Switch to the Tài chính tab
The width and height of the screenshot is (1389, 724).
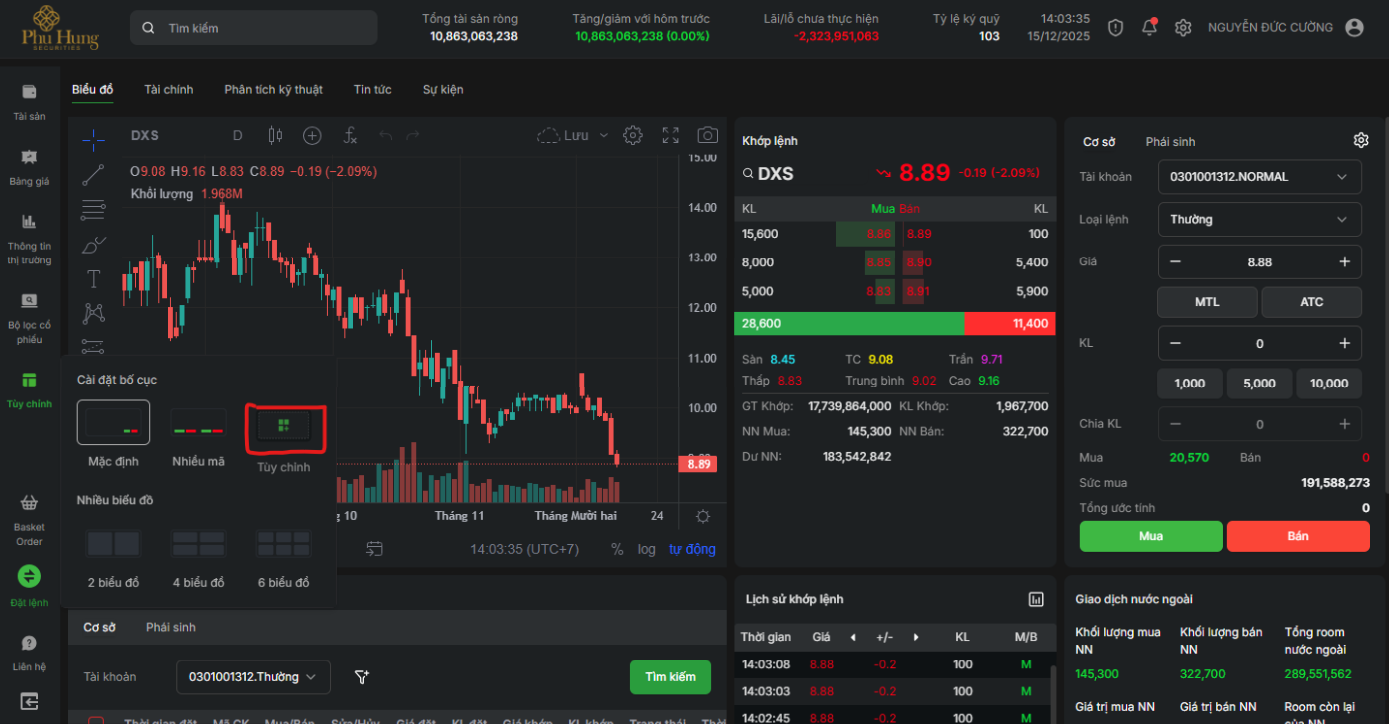tap(168, 90)
